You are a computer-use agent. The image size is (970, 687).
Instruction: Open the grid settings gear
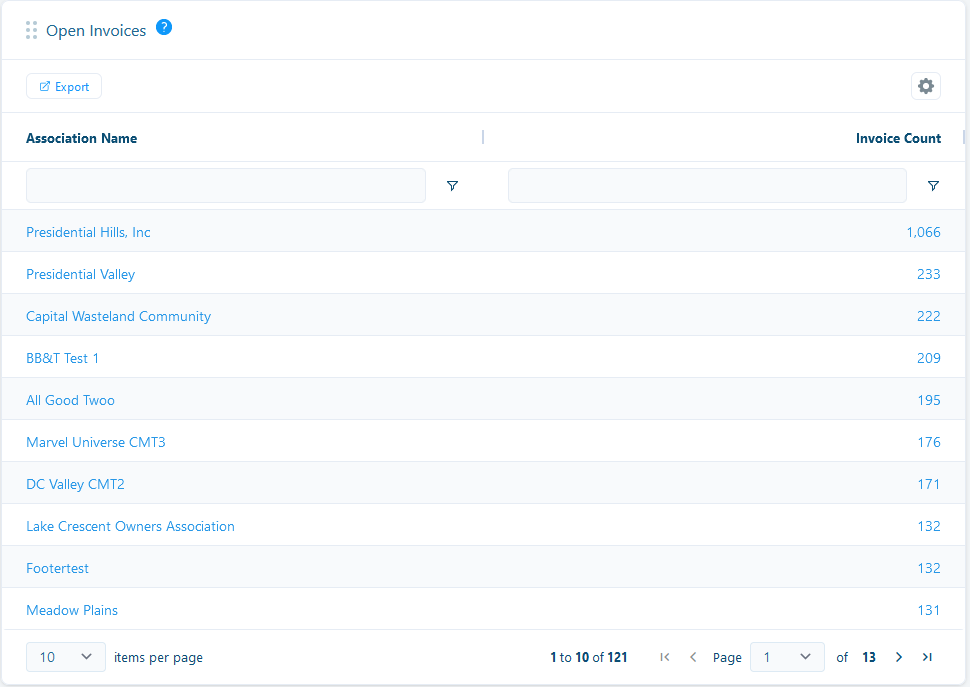pos(925,86)
